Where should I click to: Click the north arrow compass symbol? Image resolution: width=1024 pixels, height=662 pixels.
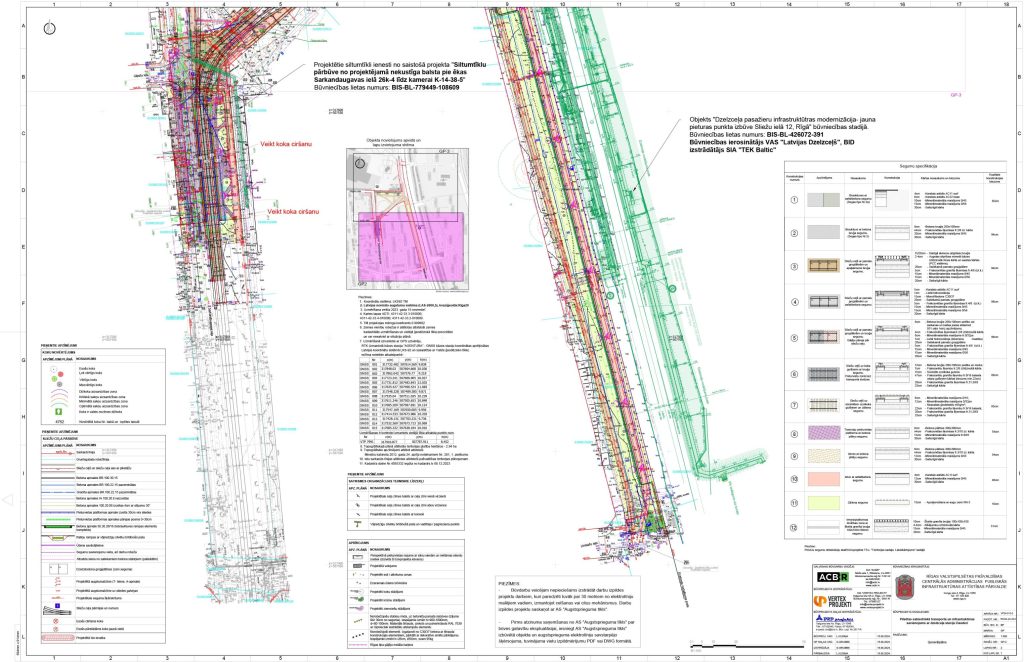point(49,28)
